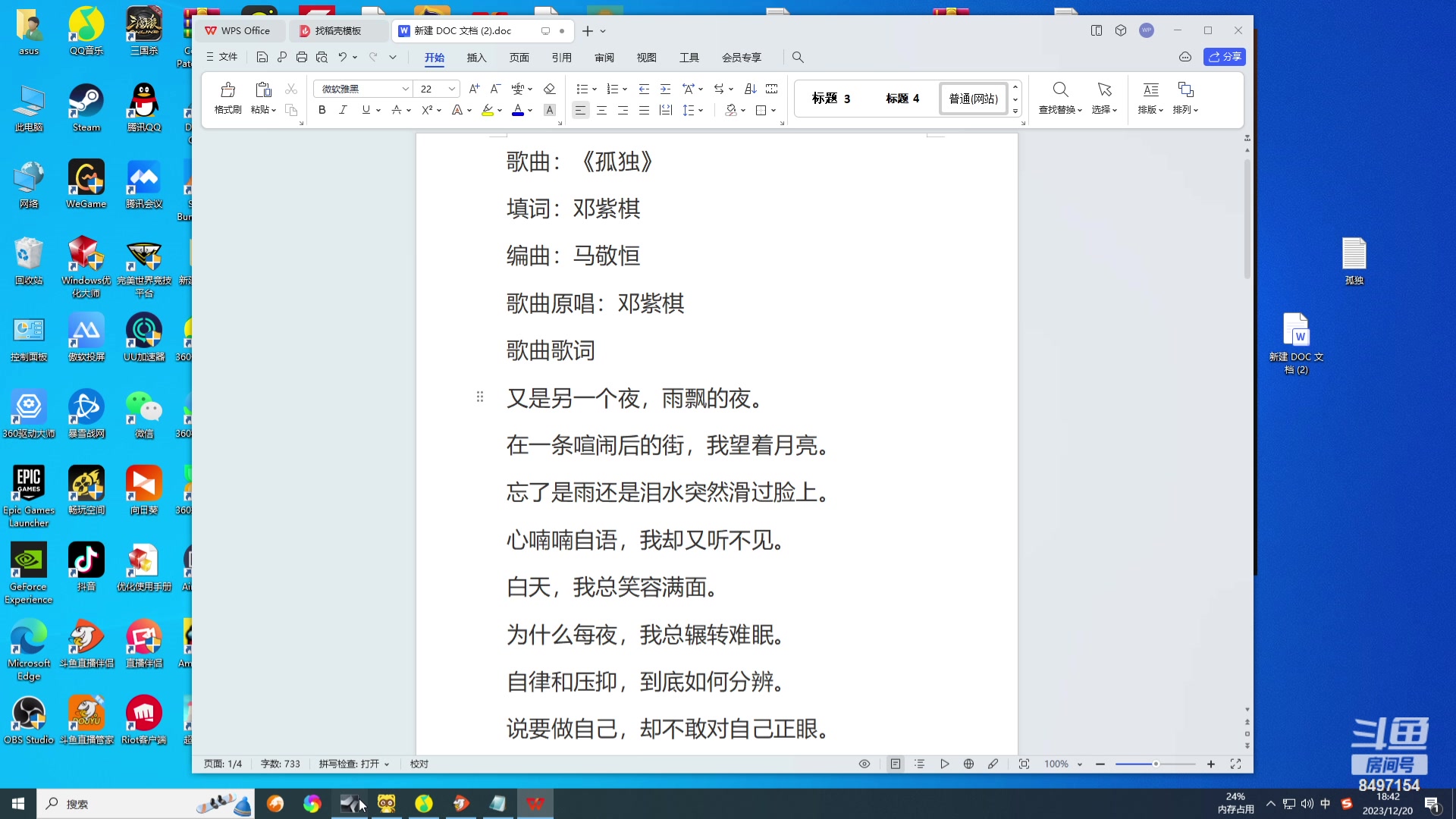Apply the 标题 3 heading style
The image size is (1456, 819).
click(x=830, y=99)
